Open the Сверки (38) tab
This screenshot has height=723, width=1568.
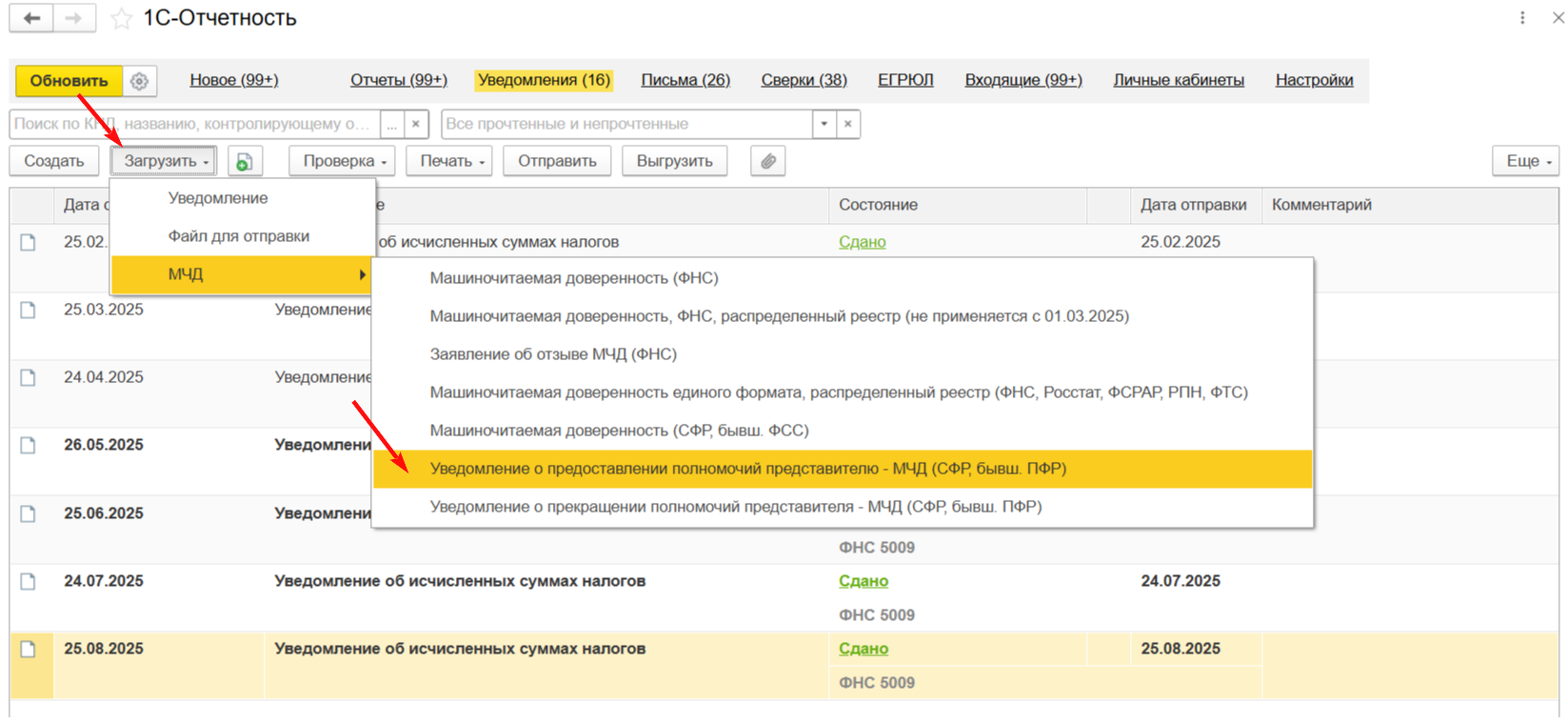(x=804, y=80)
